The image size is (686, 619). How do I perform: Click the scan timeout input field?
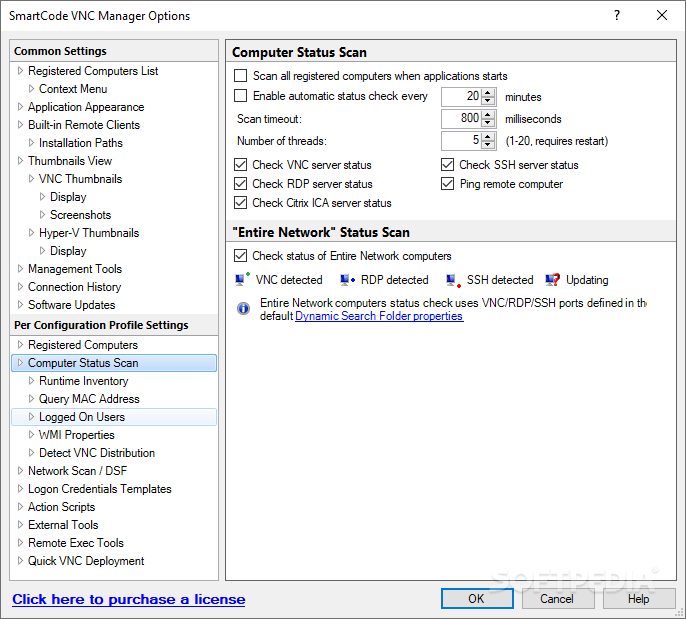tap(462, 118)
